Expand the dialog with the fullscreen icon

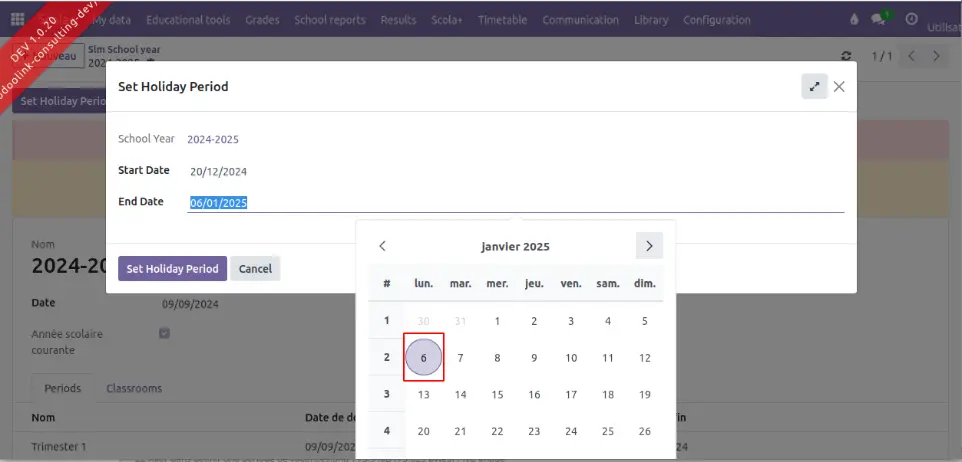[x=814, y=87]
